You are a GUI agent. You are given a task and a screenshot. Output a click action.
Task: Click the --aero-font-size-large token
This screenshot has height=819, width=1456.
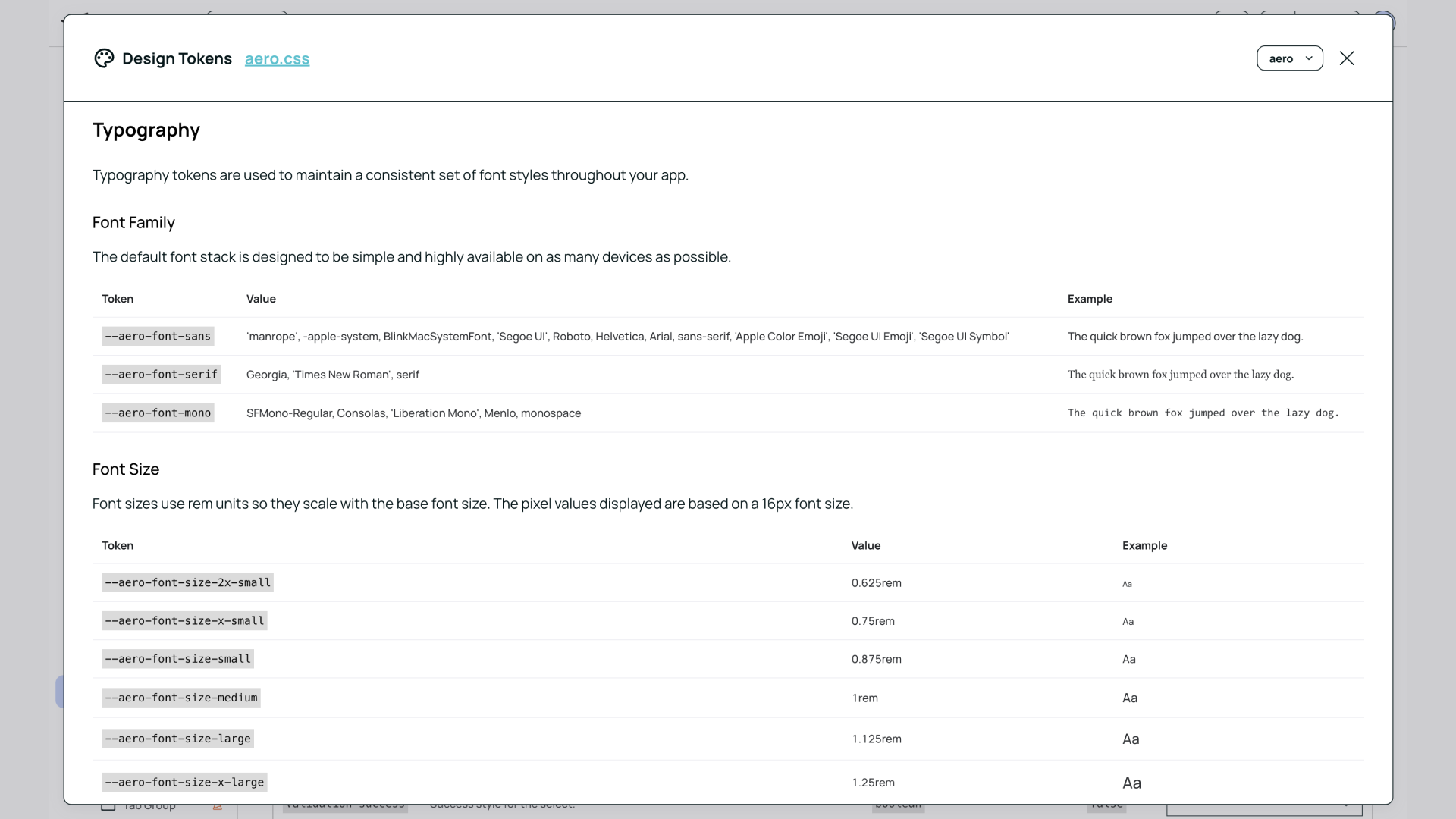click(x=177, y=739)
